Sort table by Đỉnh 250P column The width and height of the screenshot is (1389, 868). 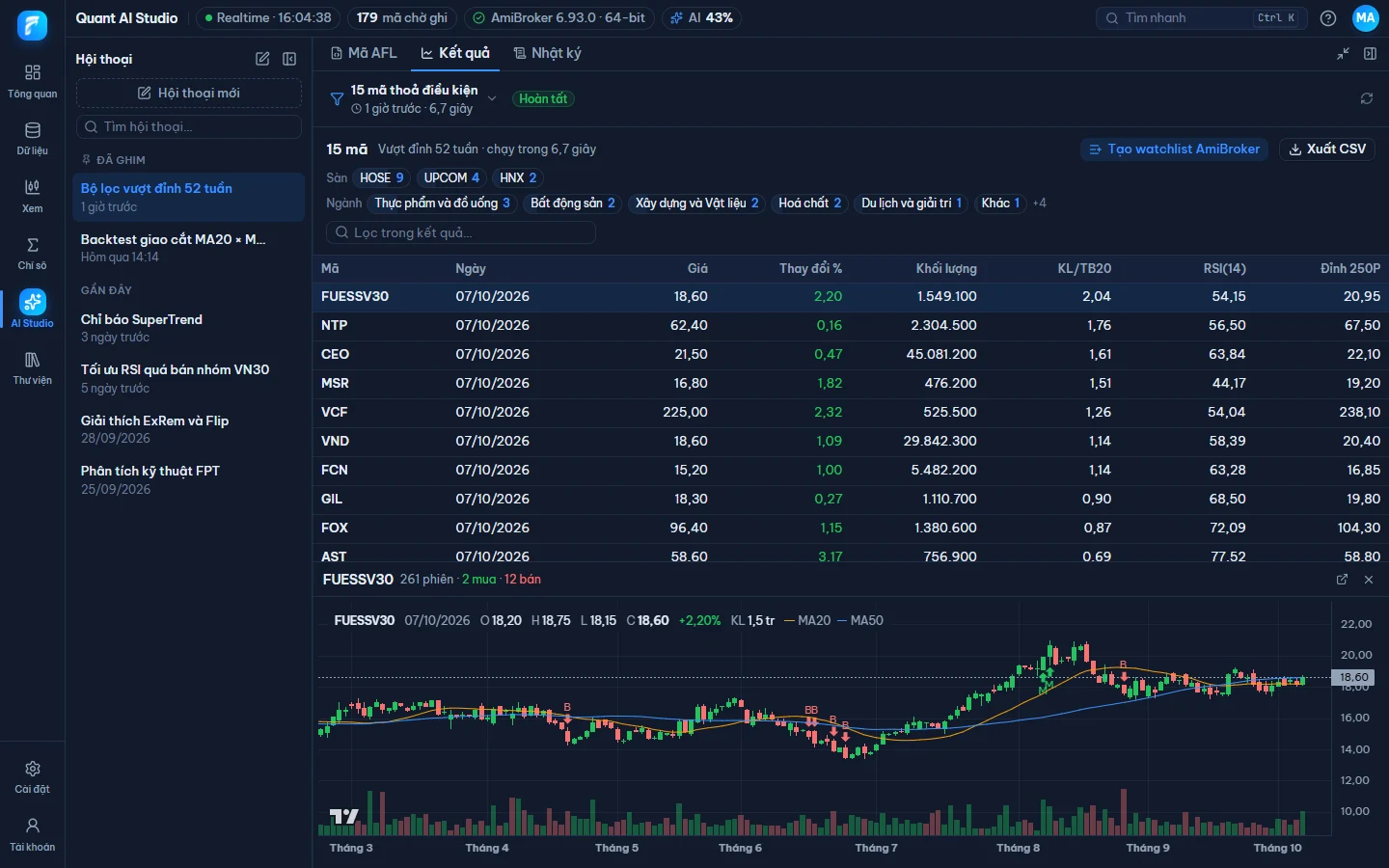point(1350,268)
